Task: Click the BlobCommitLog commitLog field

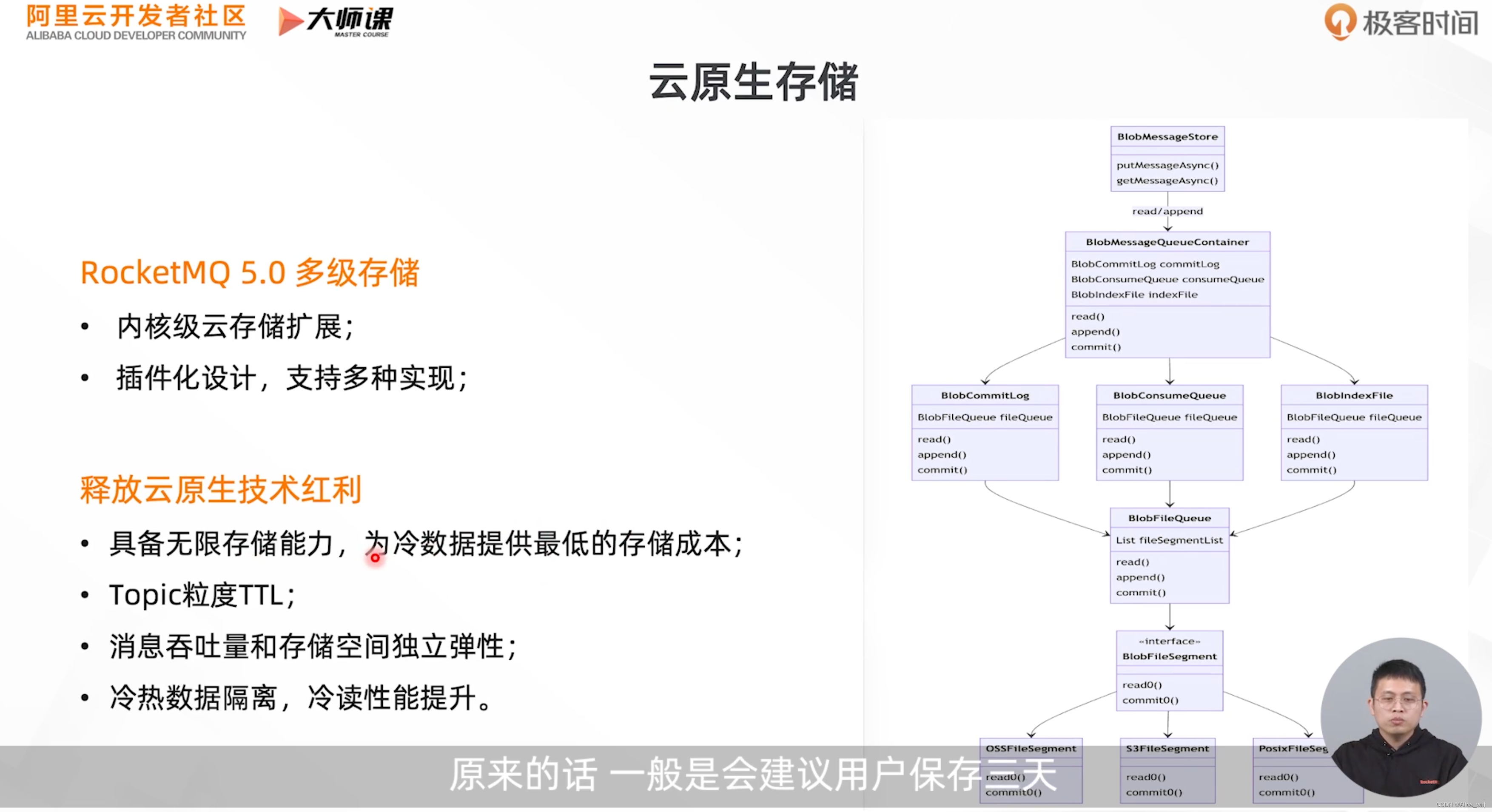Action: (x=1145, y=264)
